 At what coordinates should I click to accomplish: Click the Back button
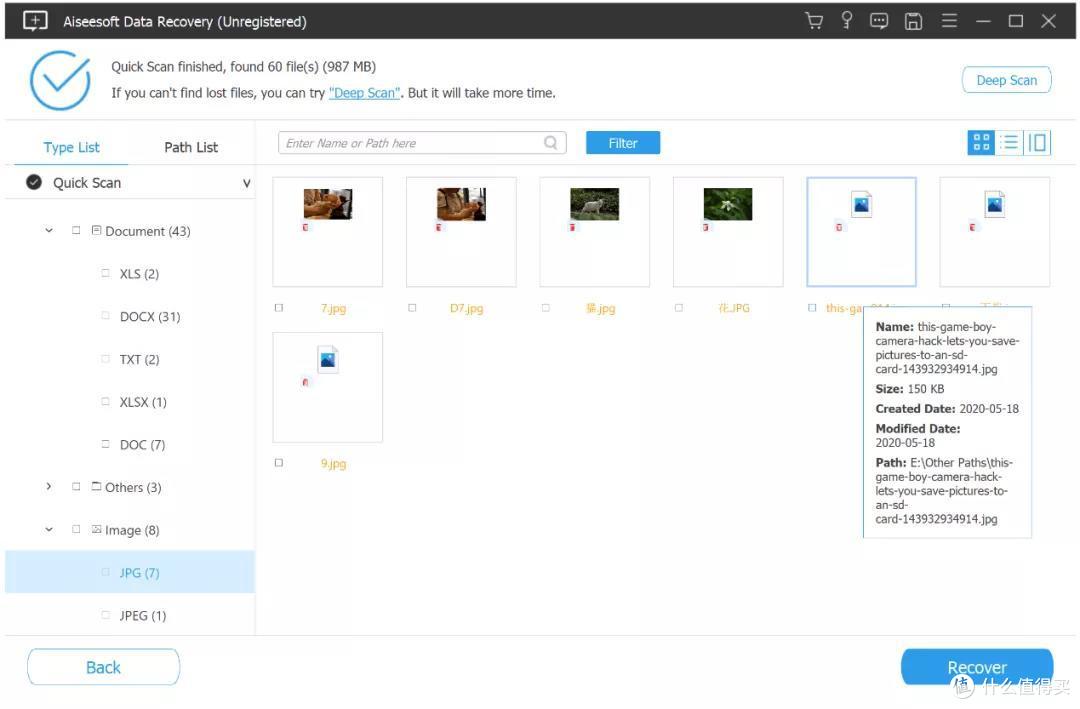103,667
